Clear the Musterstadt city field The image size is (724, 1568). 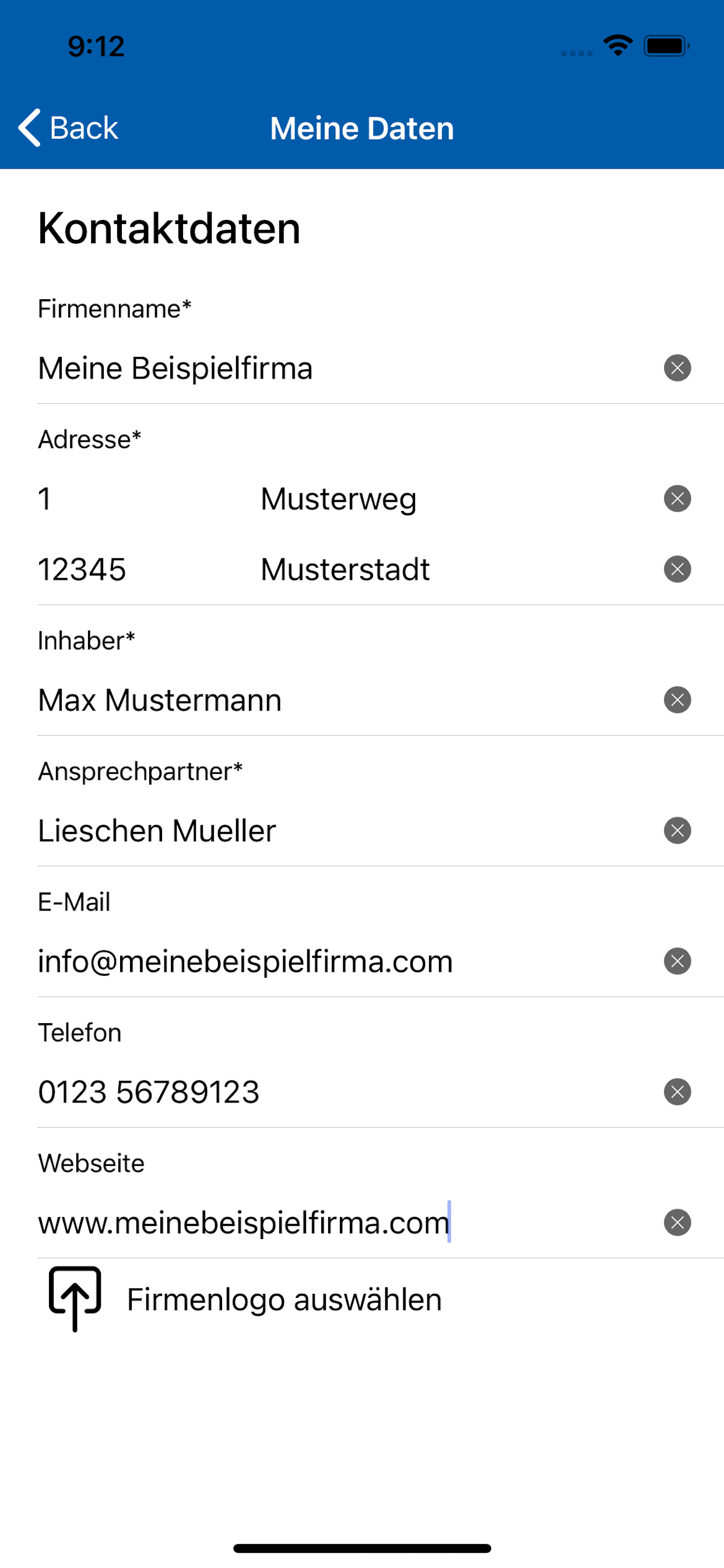tap(677, 570)
